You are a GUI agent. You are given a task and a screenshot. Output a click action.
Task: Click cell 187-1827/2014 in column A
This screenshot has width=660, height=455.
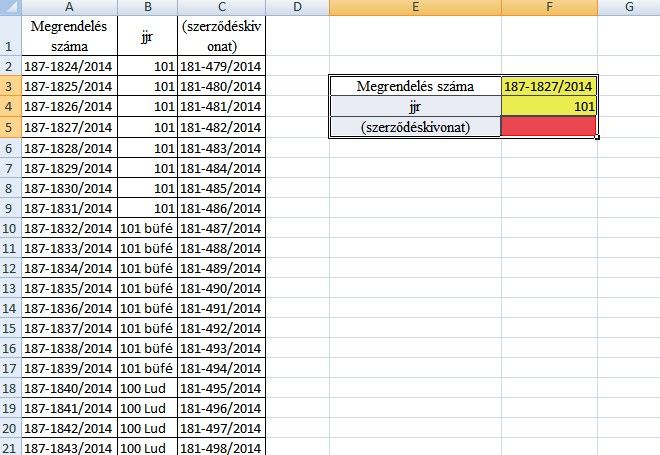[x=69, y=127]
